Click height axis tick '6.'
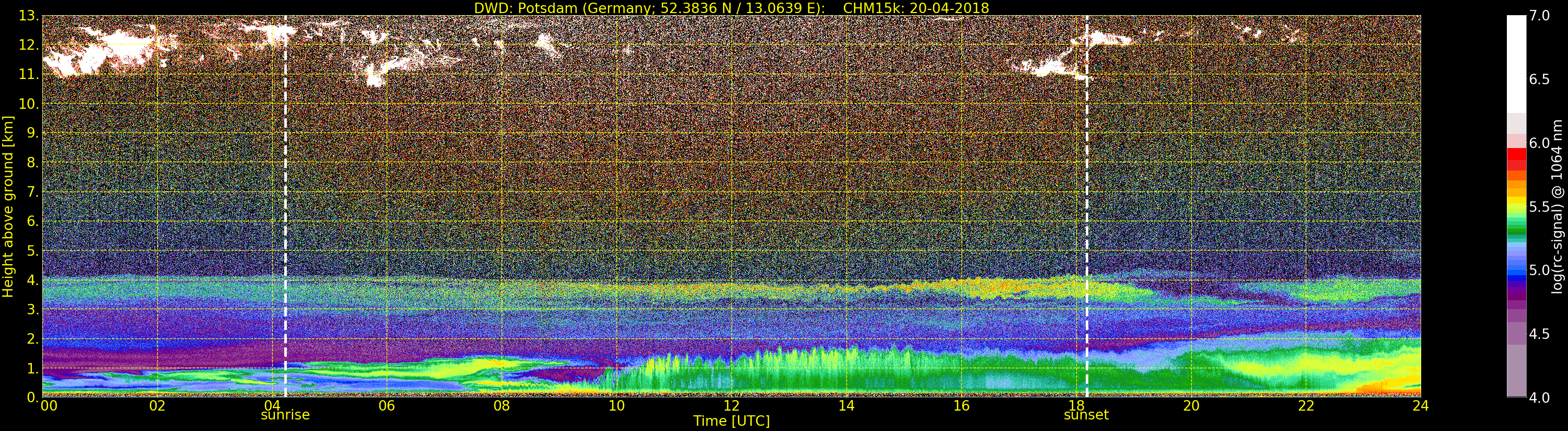Screen dimensions: 1568x431 click(32, 221)
